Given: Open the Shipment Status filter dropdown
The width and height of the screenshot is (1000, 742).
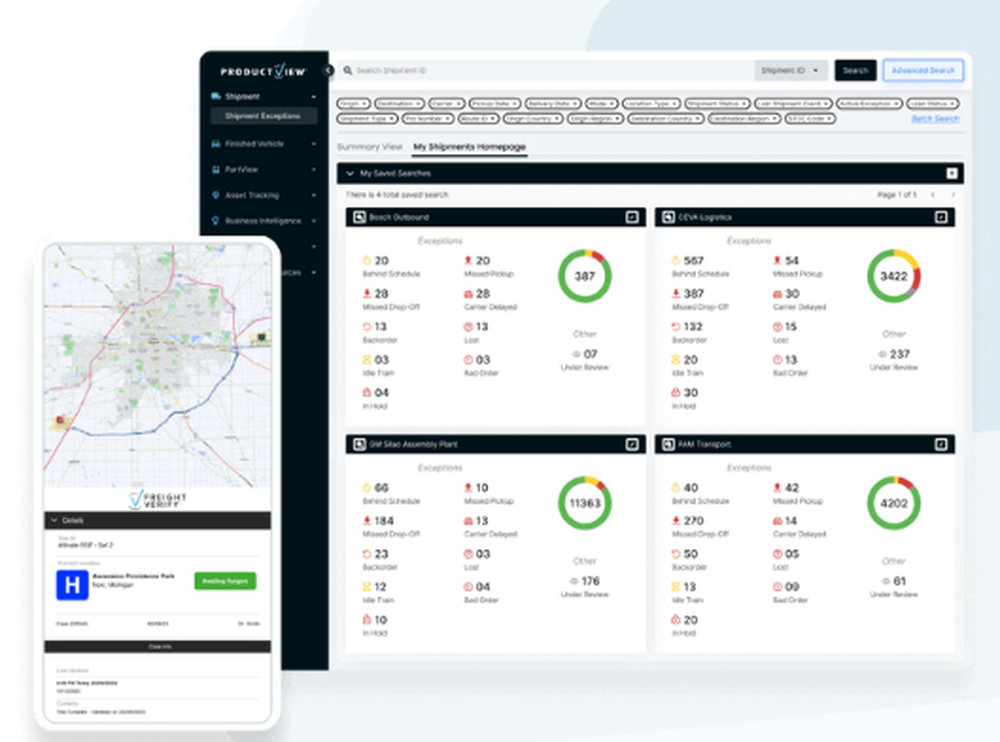Looking at the screenshot, I should (717, 103).
